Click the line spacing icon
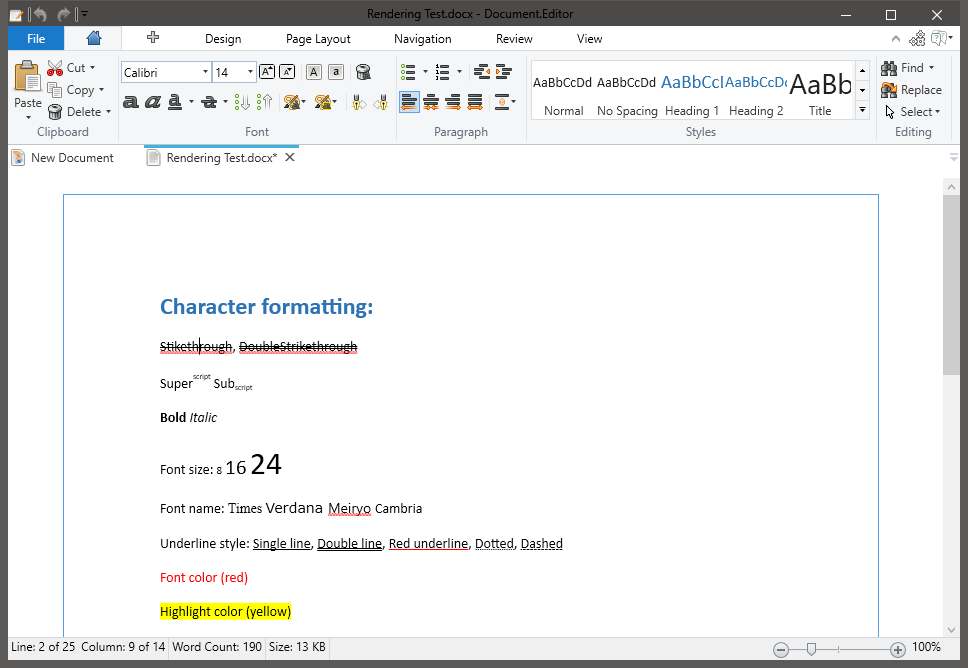This screenshot has height=668, width=968. click(x=502, y=102)
